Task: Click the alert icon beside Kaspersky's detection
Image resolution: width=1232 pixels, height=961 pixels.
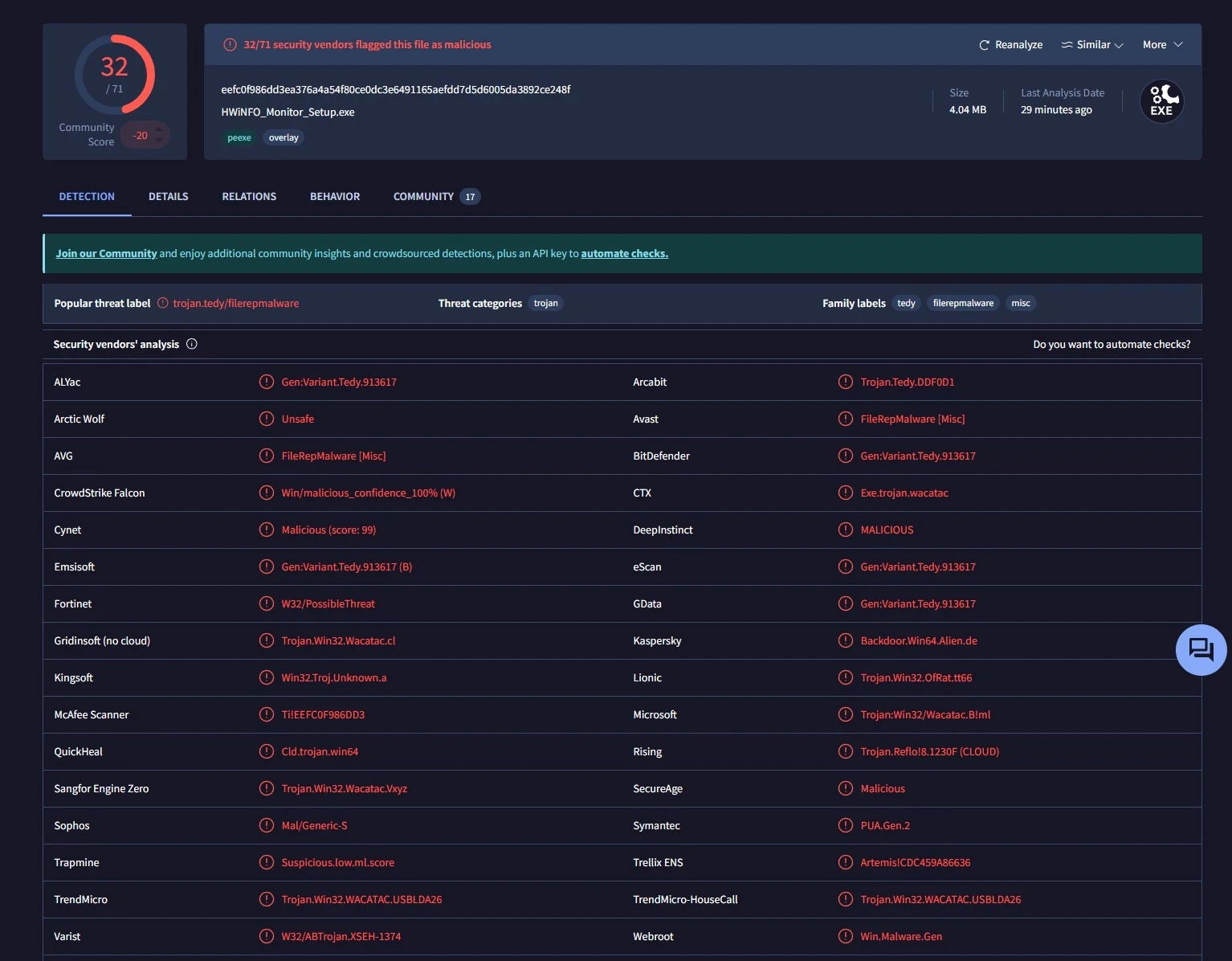Action: 845,640
